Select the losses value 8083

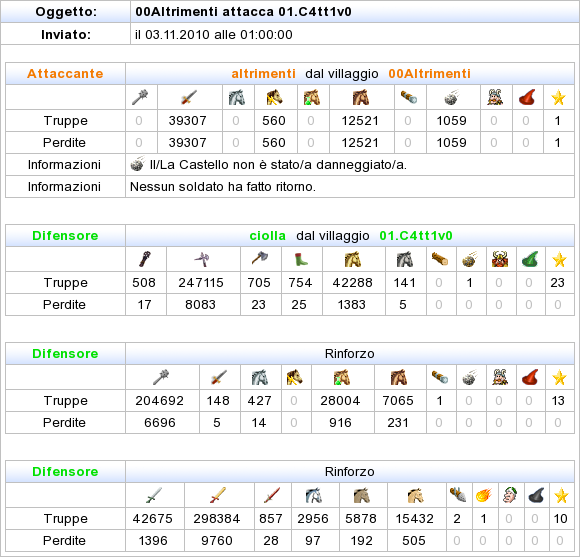pos(200,304)
